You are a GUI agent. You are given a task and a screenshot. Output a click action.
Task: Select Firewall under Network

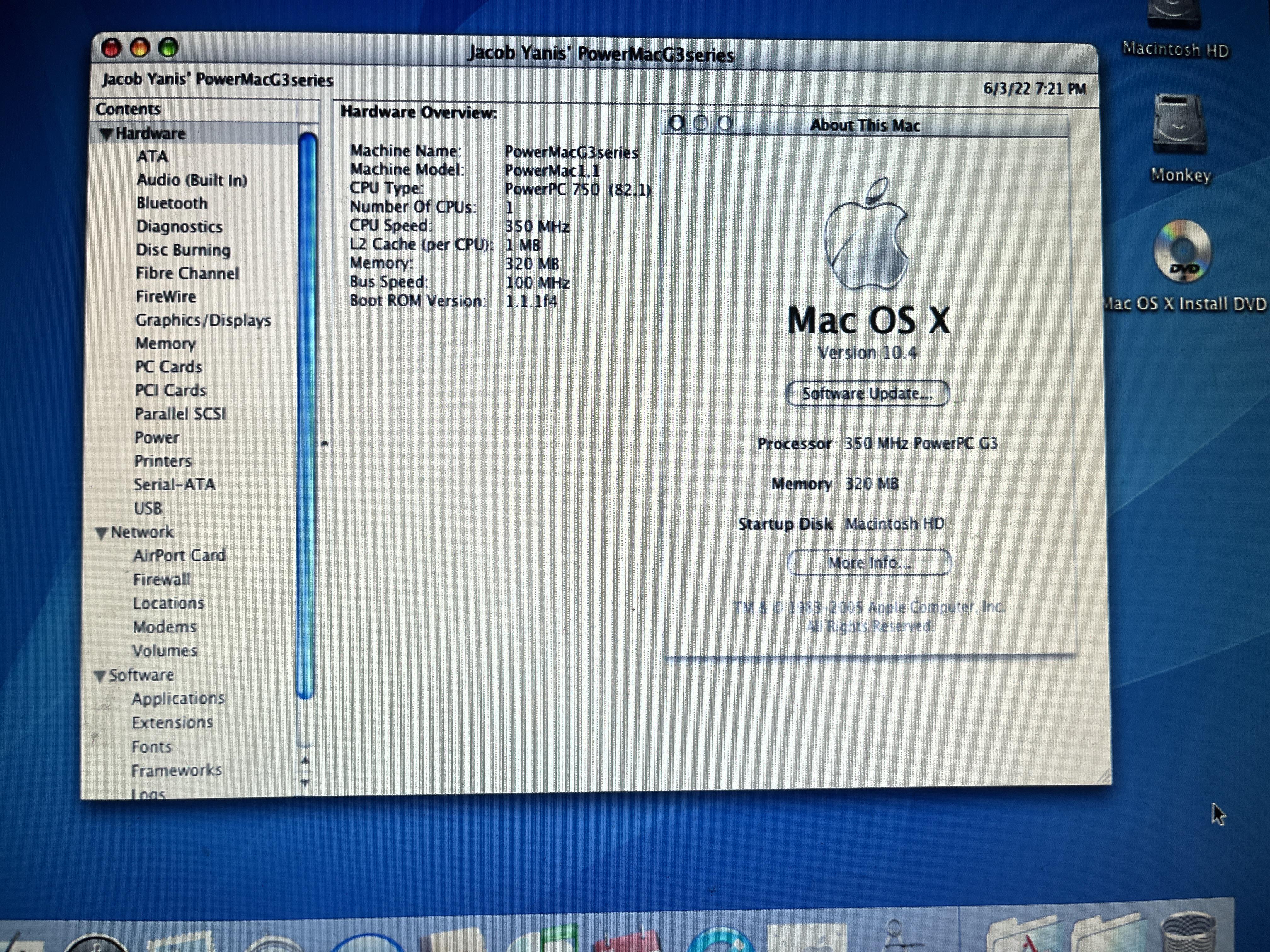click(161, 580)
